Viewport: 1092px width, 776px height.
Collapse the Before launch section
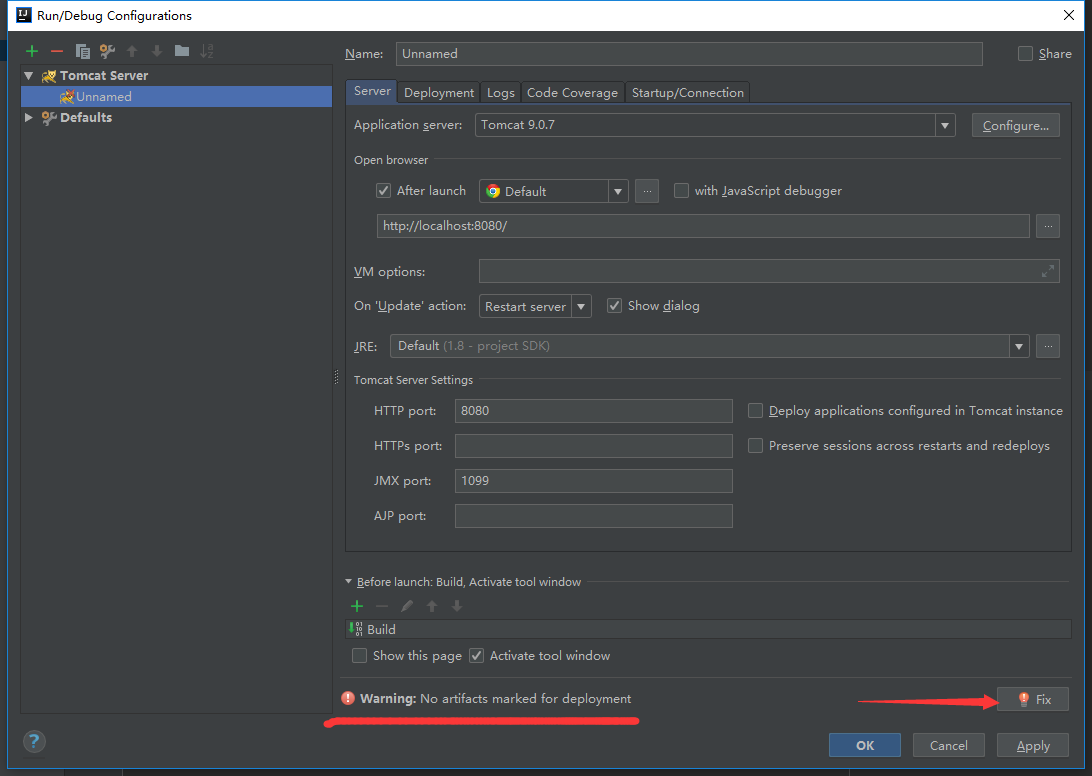[x=349, y=581]
